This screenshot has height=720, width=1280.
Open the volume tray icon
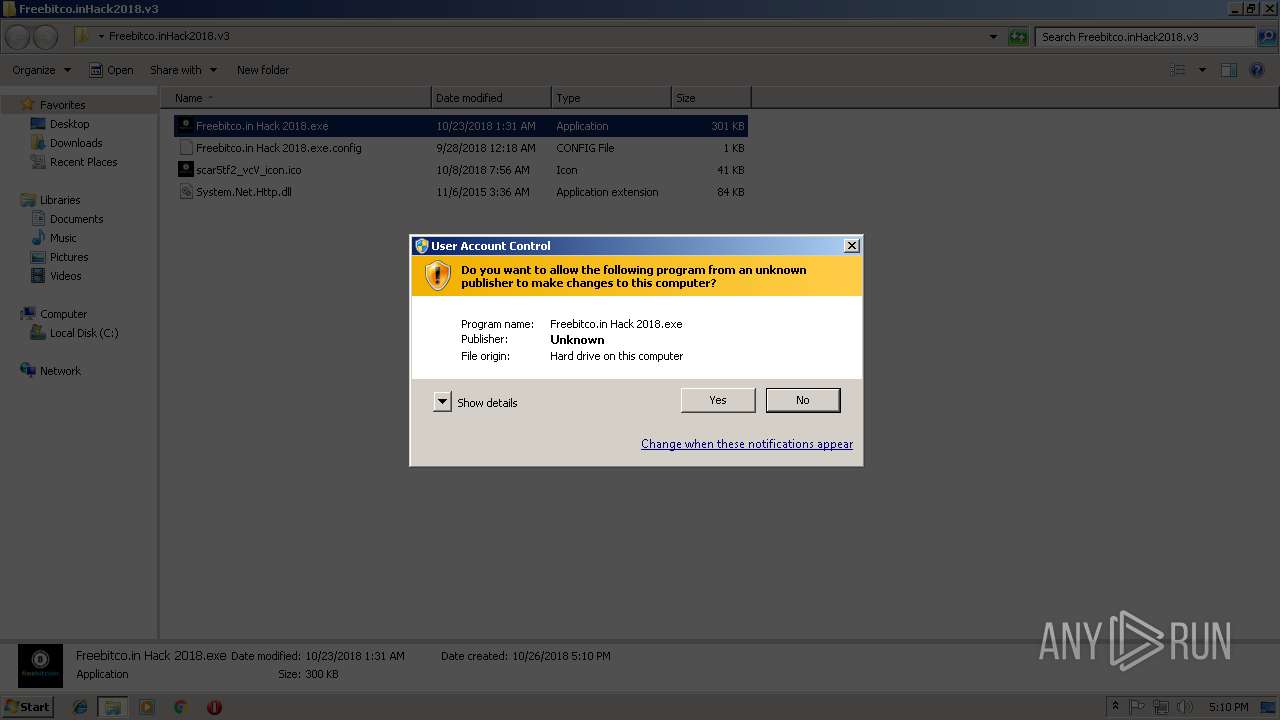point(1186,707)
